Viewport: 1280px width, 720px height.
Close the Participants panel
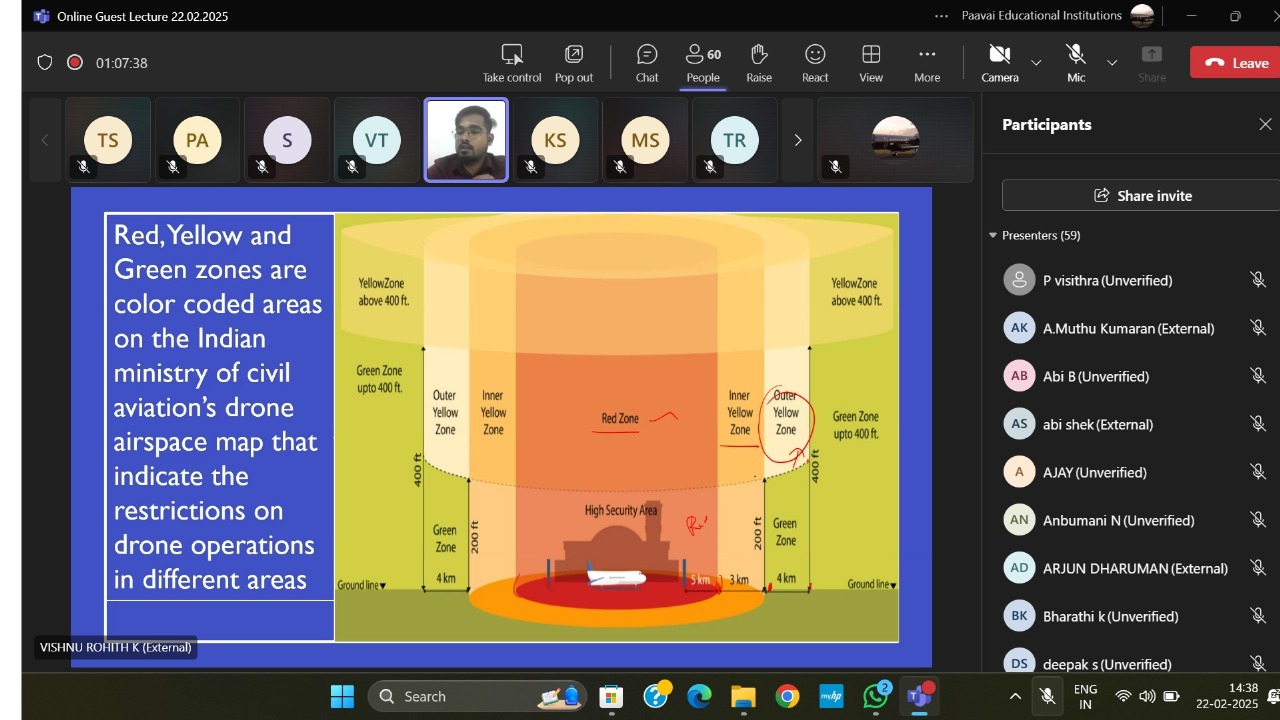pyautogui.click(x=1265, y=125)
